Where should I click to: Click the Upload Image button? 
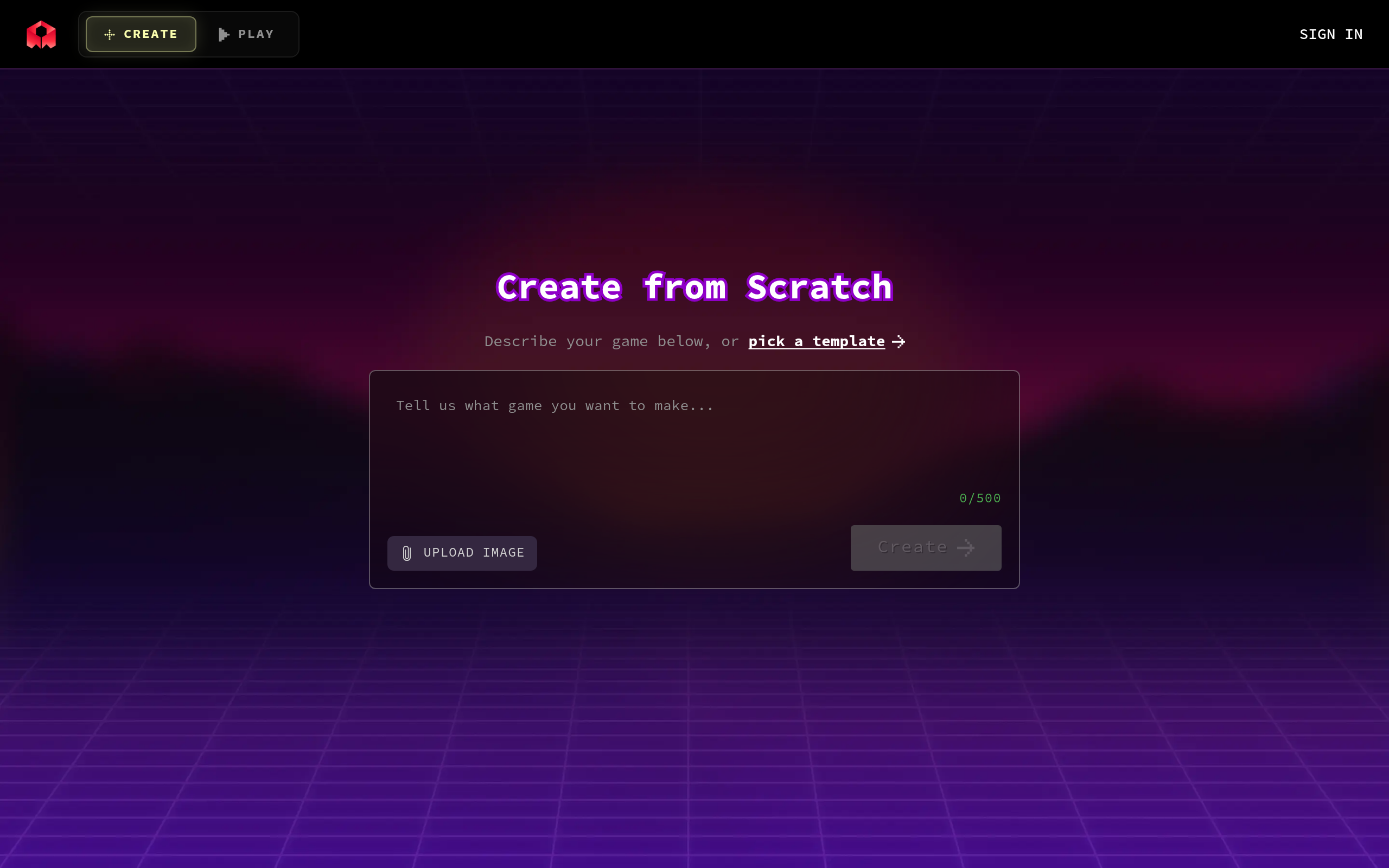pyautogui.click(x=462, y=553)
